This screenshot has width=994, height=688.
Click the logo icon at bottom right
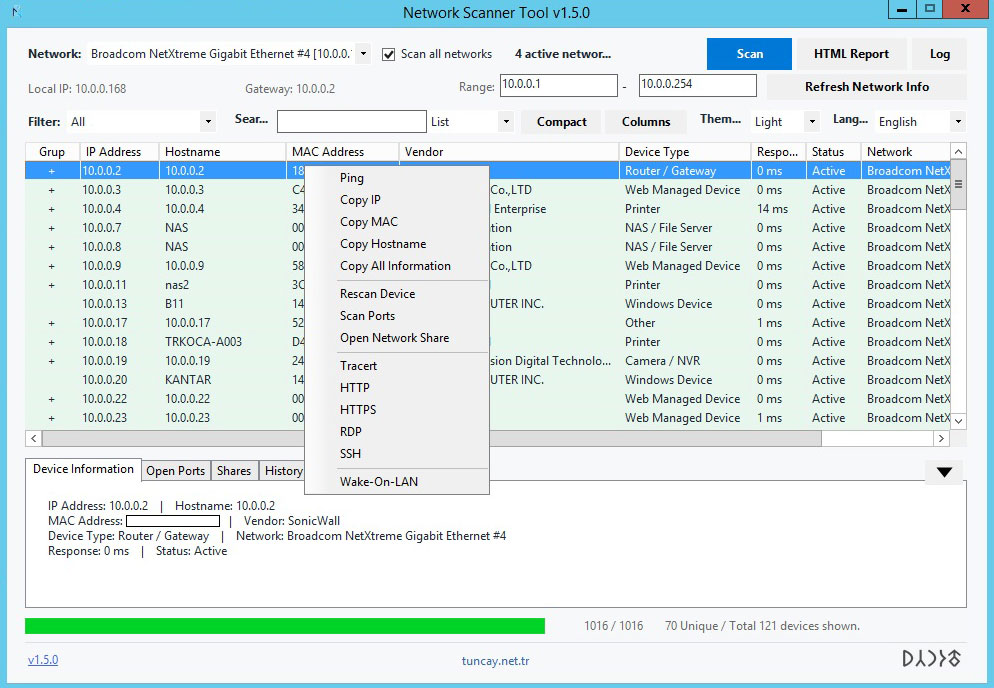pos(932,658)
